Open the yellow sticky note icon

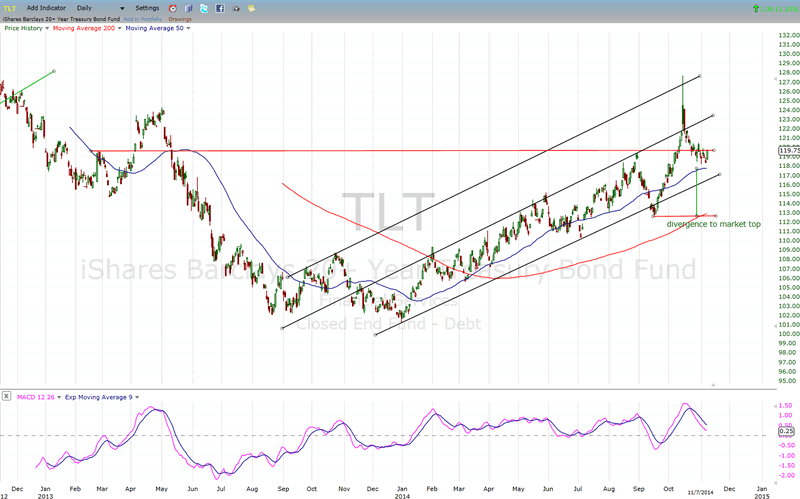pyautogui.click(x=252, y=9)
